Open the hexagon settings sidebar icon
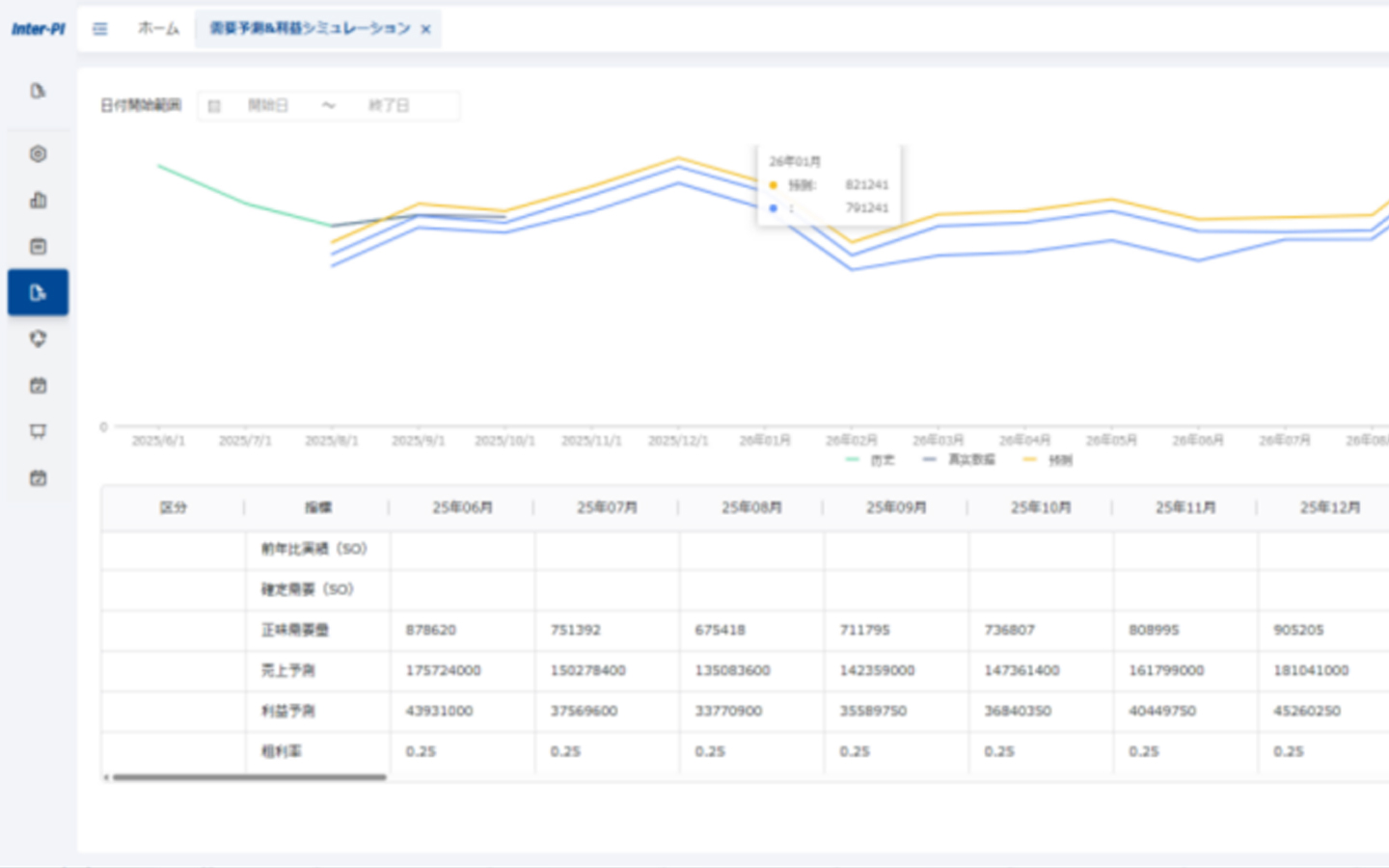1389x868 pixels. tap(38, 154)
